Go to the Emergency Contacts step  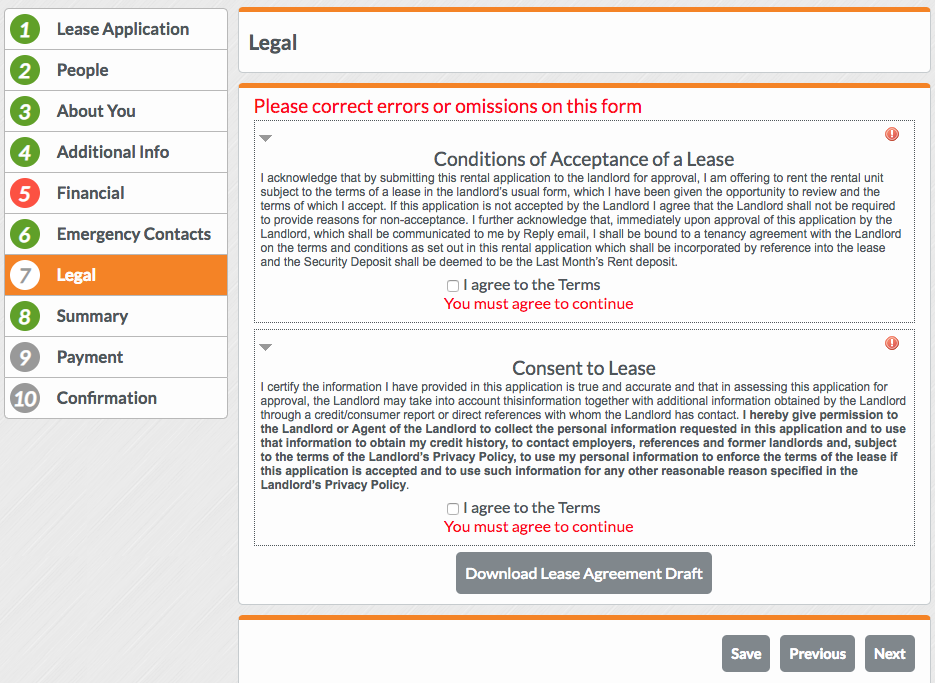[x=133, y=234]
